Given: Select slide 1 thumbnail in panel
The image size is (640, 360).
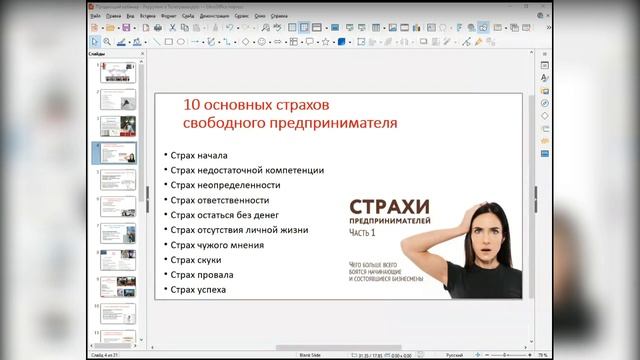Looking at the screenshot, I should pos(118,73).
